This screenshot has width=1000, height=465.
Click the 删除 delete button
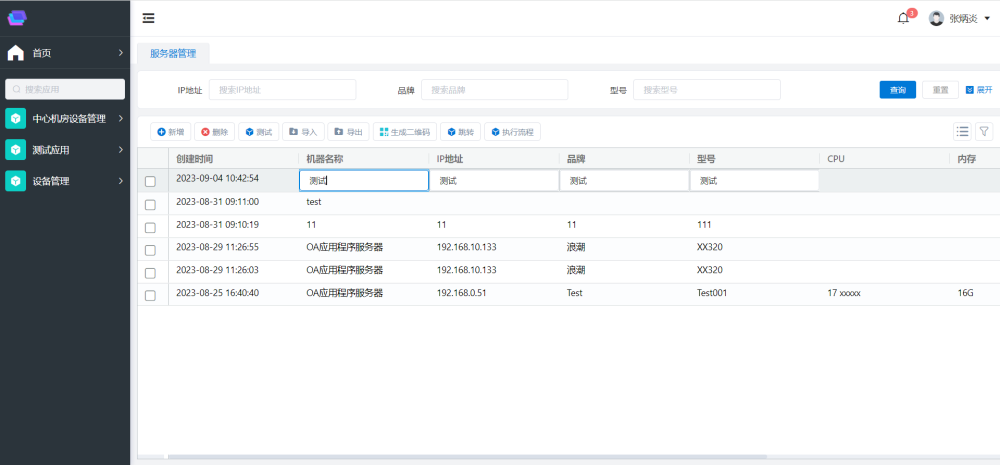(215, 132)
